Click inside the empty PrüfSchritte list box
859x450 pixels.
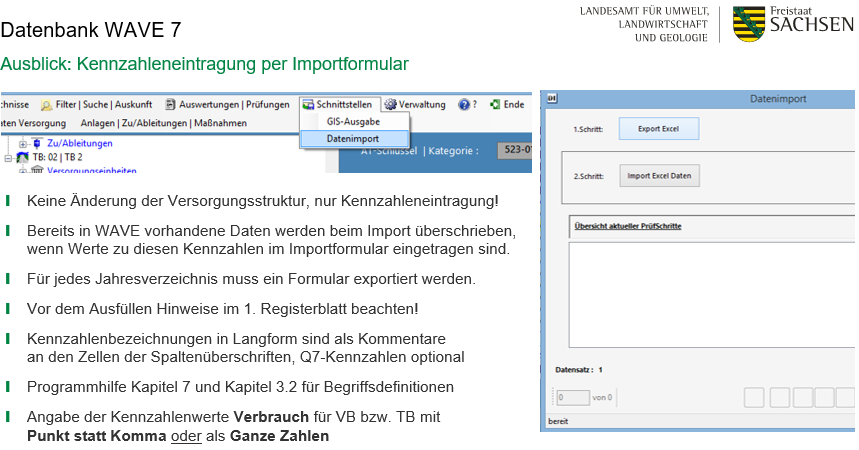(x=711, y=295)
